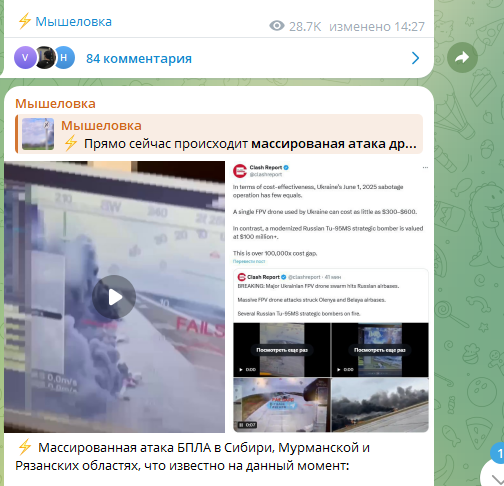Open the dark photo commenter avatar
The width and height of the screenshot is (504, 486).
pos(45,58)
